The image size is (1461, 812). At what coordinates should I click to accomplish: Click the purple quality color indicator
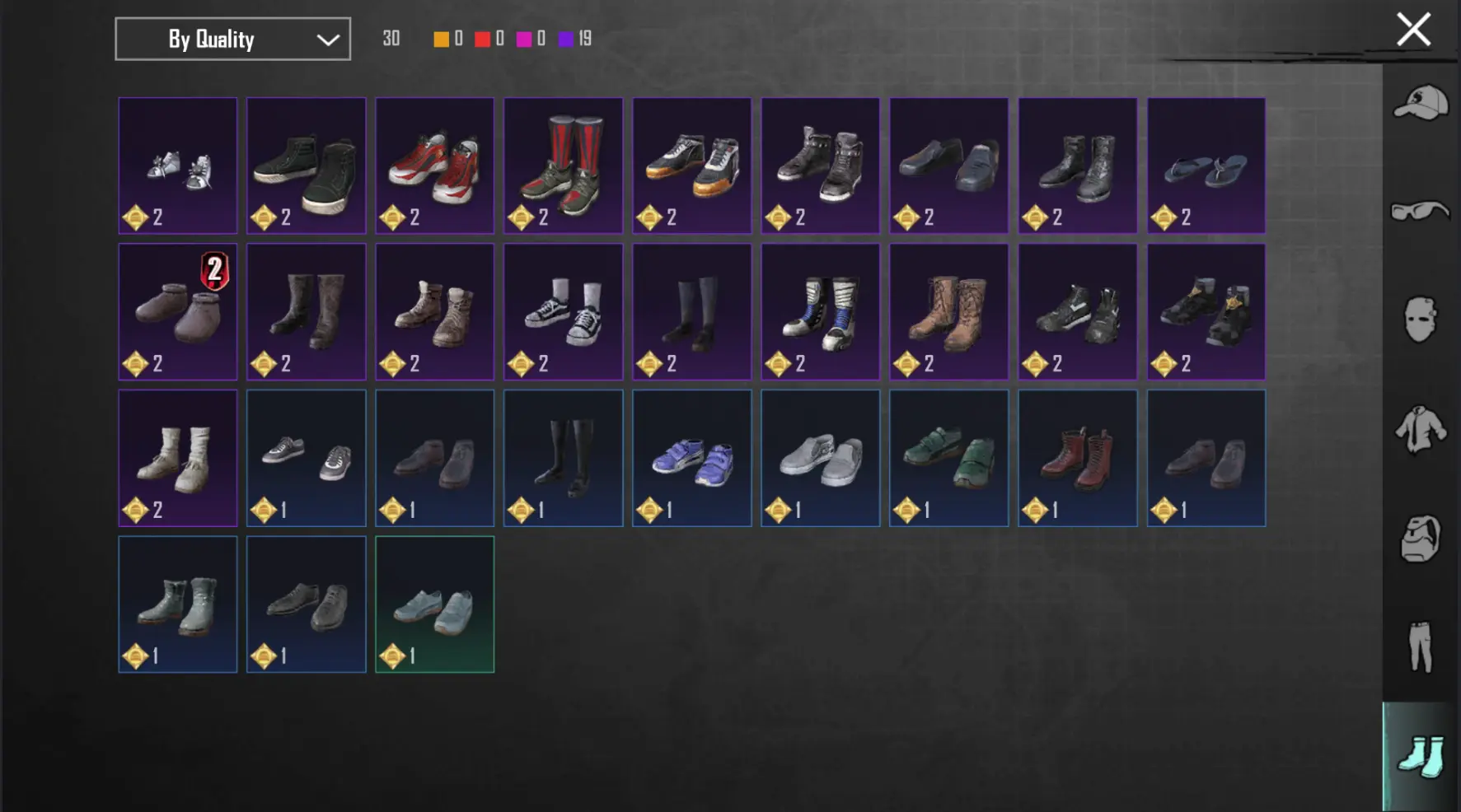[565, 39]
